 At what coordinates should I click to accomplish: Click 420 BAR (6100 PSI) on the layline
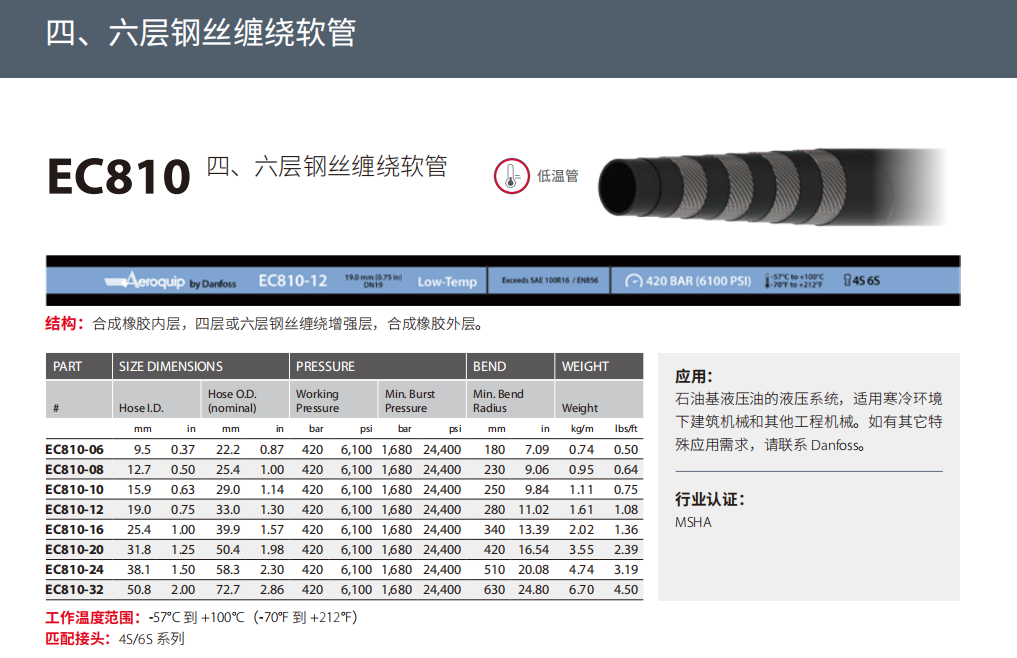point(699,281)
